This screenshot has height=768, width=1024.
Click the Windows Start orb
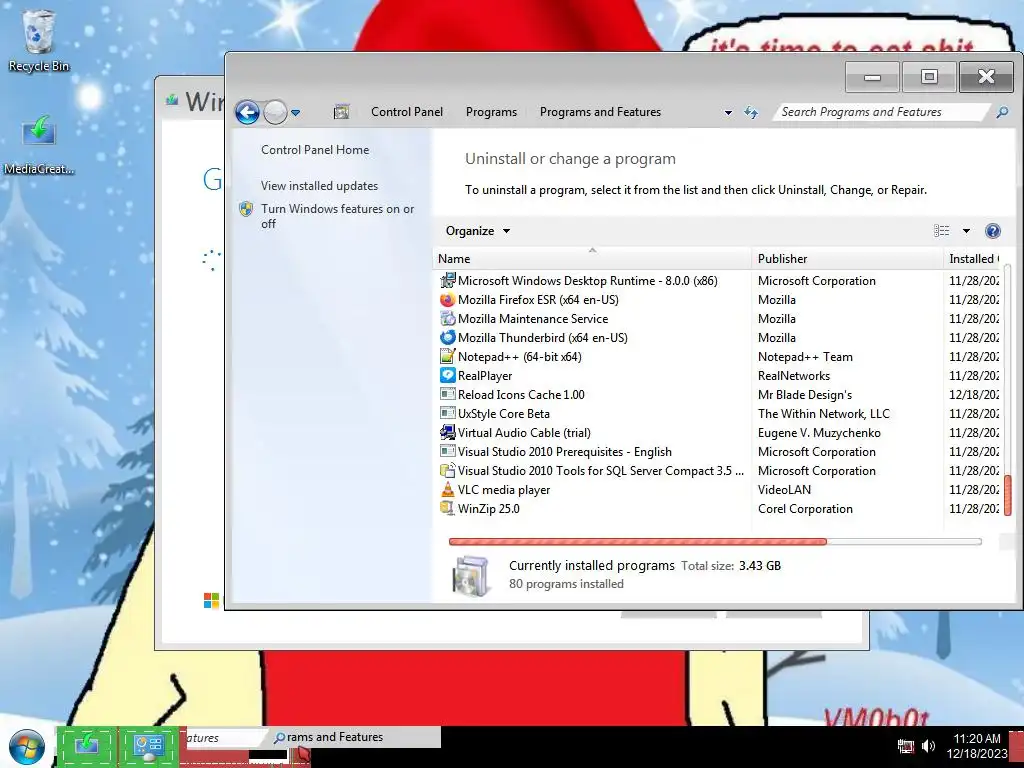click(26, 747)
